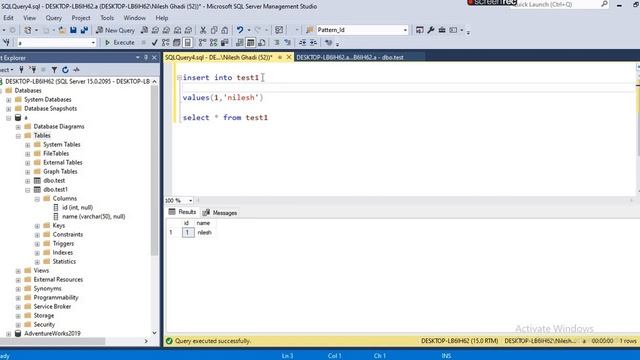Expand Database Snapshots node
Viewport: 640px width, 360px height.
[9, 109]
